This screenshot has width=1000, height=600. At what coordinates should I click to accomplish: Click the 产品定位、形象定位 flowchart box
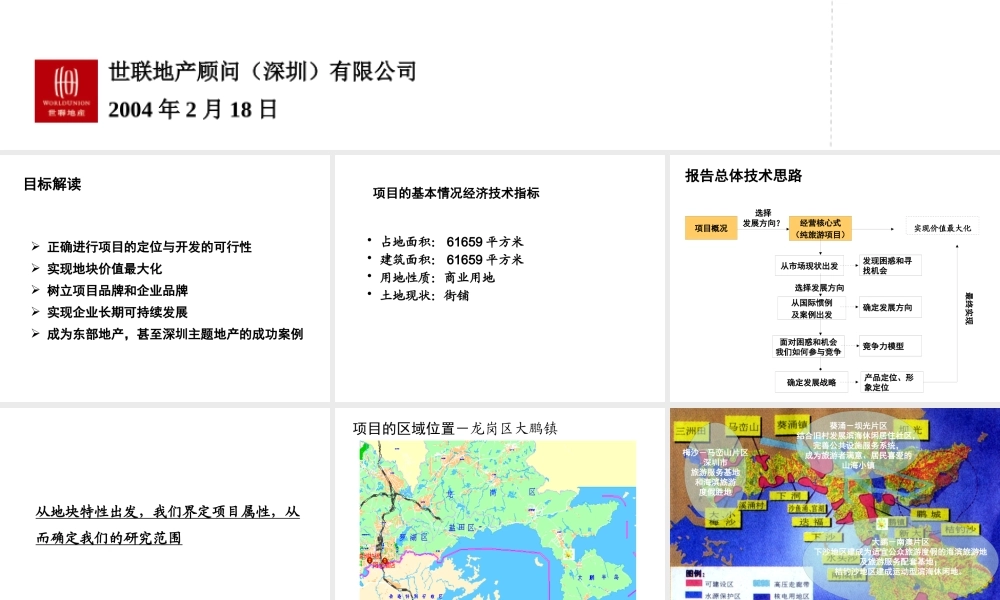click(x=891, y=383)
